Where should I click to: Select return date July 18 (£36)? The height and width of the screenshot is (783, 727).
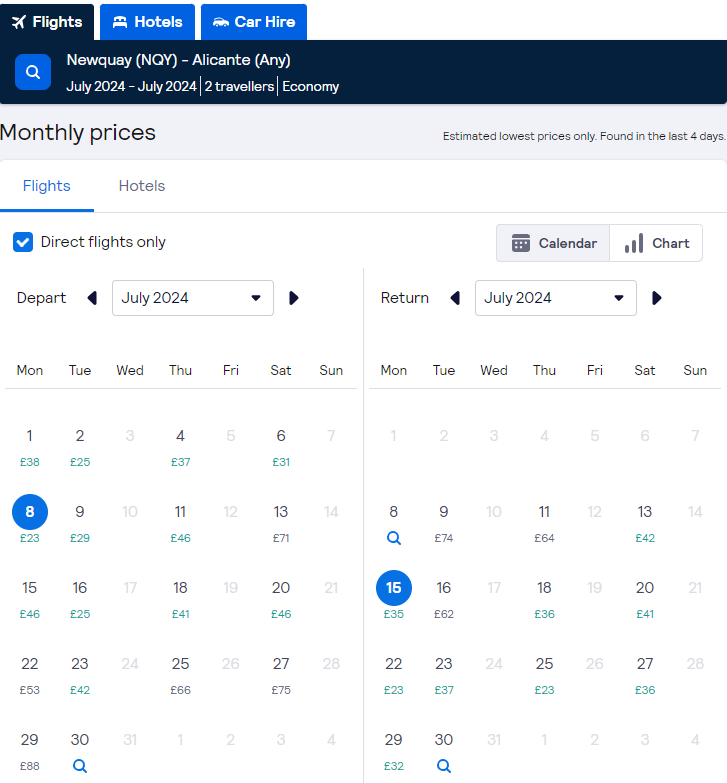tap(544, 599)
